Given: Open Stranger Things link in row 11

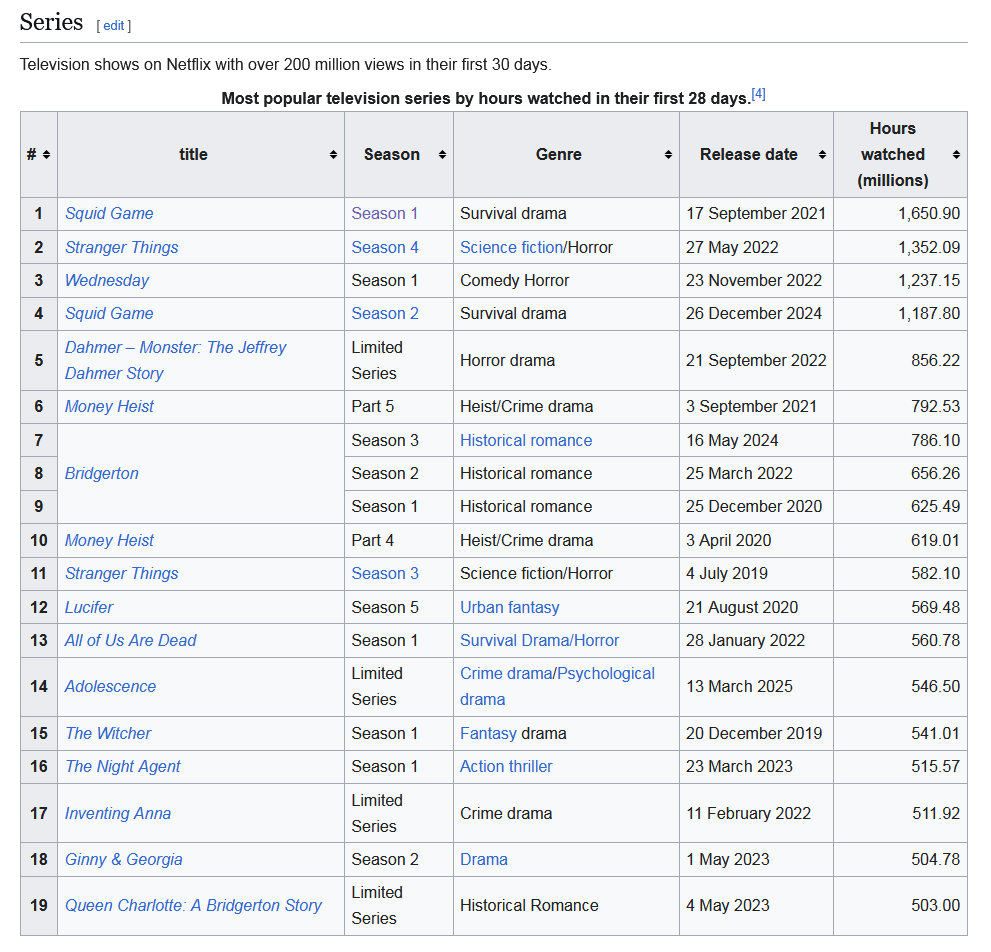Looking at the screenshot, I should tap(121, 573).
